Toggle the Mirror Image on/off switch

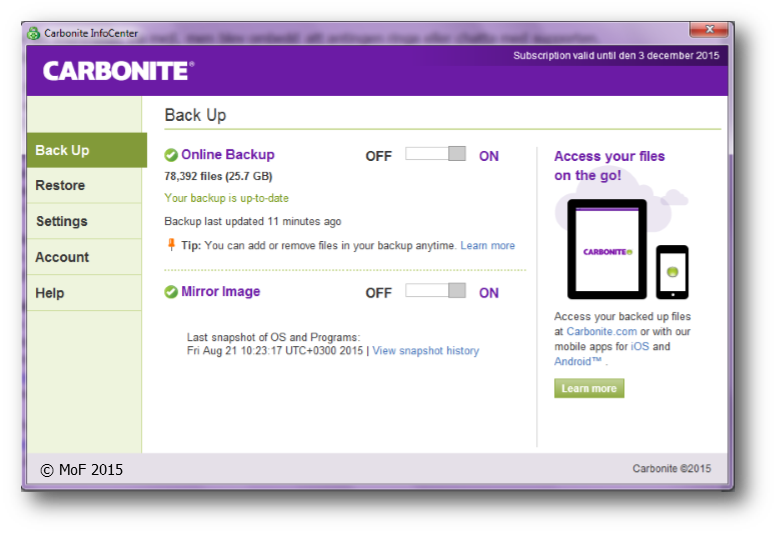coord(435,291)
